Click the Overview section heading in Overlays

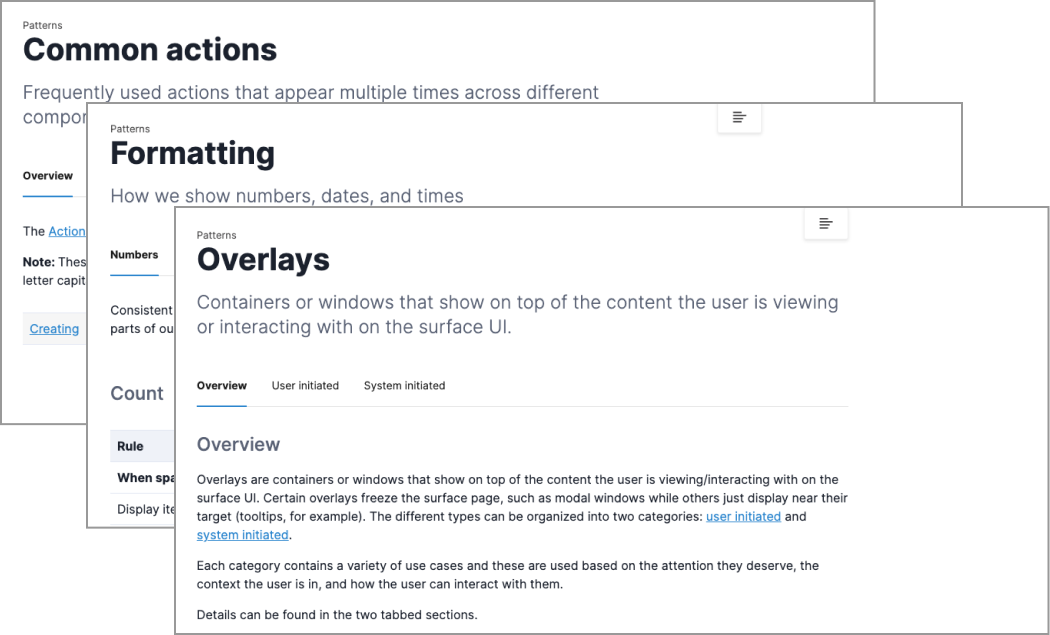pos(238,445)
